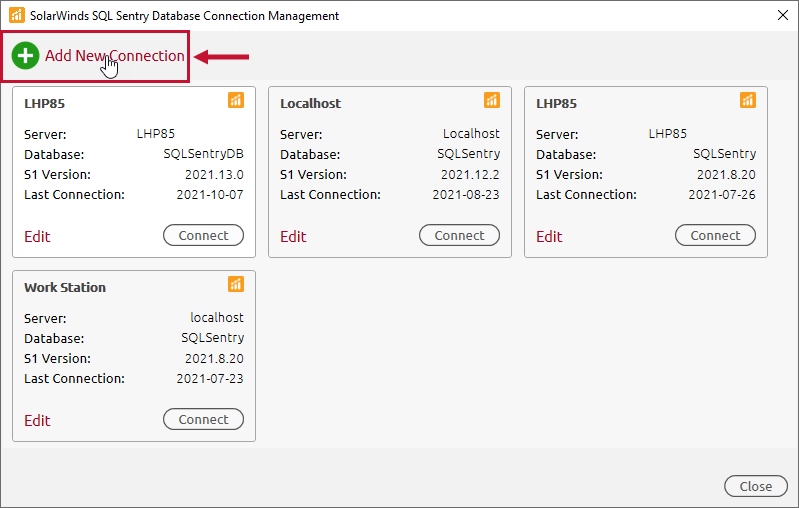Image resolution: width=799 pixels, height=508 pixels.
Task: Click the Close button at the bottom
Action: click(756, 487)
